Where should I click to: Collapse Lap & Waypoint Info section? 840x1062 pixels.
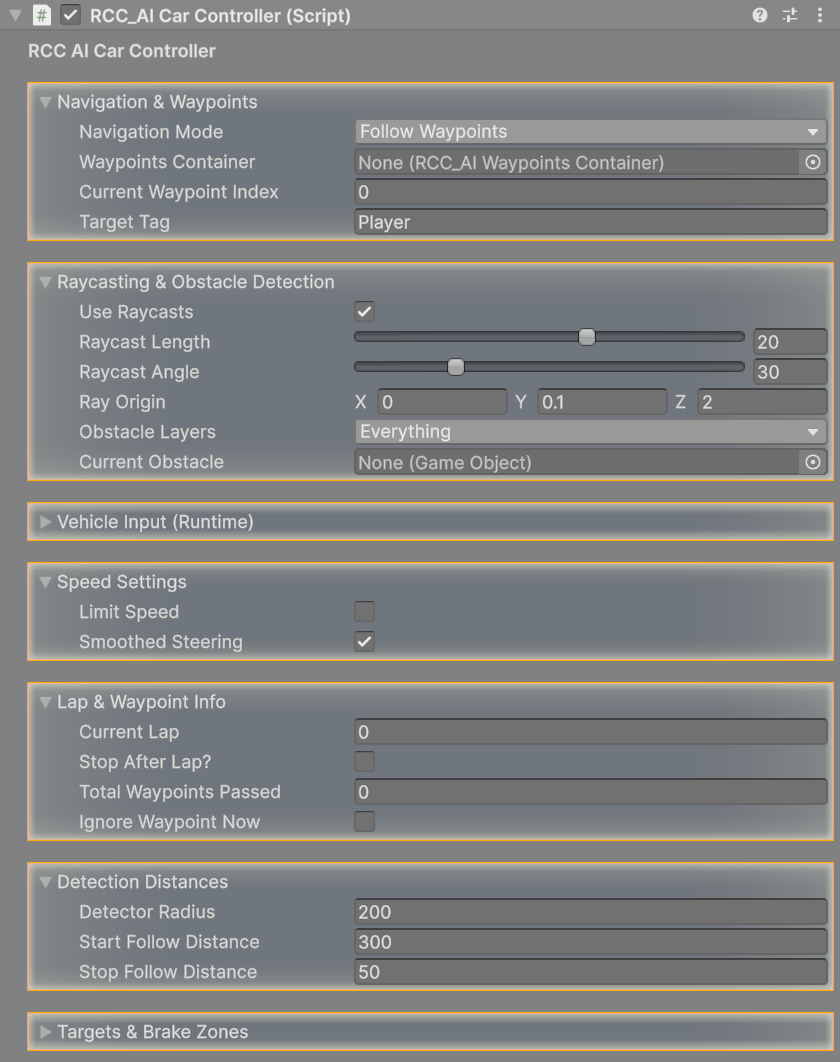point(45,702)
